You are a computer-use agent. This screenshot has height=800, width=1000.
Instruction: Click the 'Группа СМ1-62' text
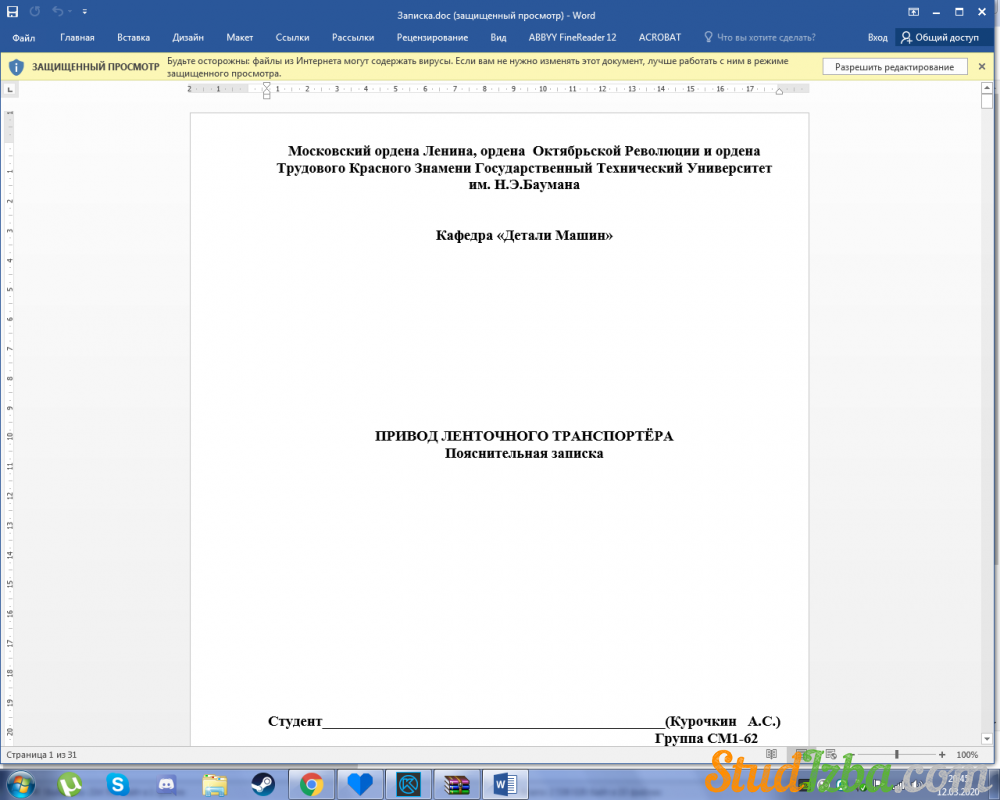coord(706,739)
